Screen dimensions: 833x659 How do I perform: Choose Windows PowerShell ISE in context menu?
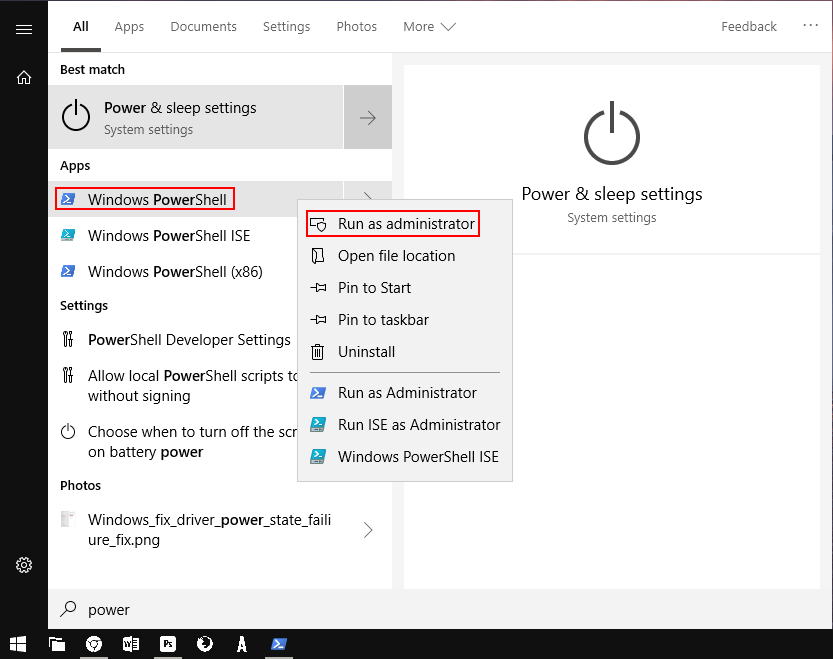(x=405, y=457)
